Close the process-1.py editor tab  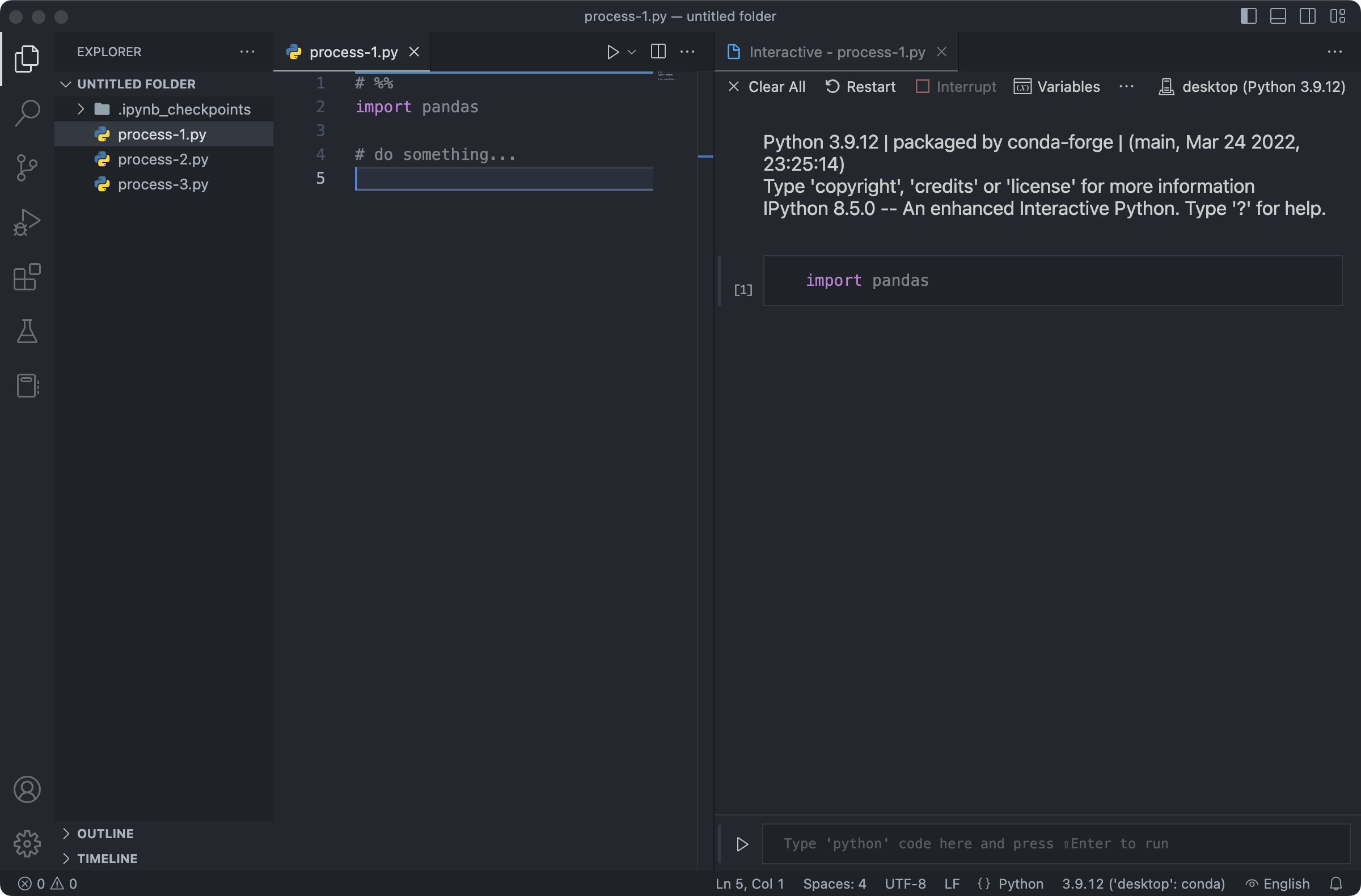point(414,52)
